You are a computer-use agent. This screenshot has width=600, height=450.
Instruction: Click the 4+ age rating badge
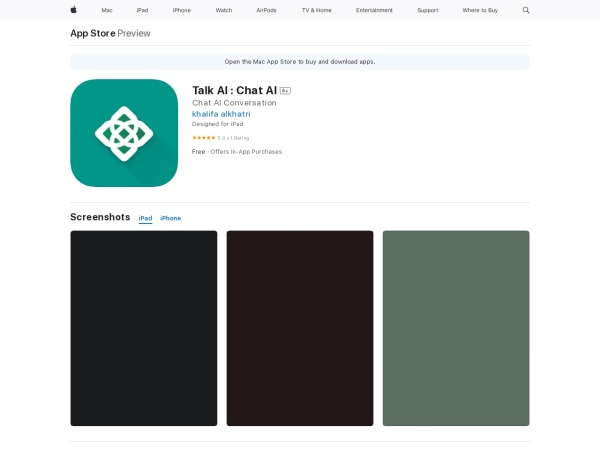pos(285,90)
